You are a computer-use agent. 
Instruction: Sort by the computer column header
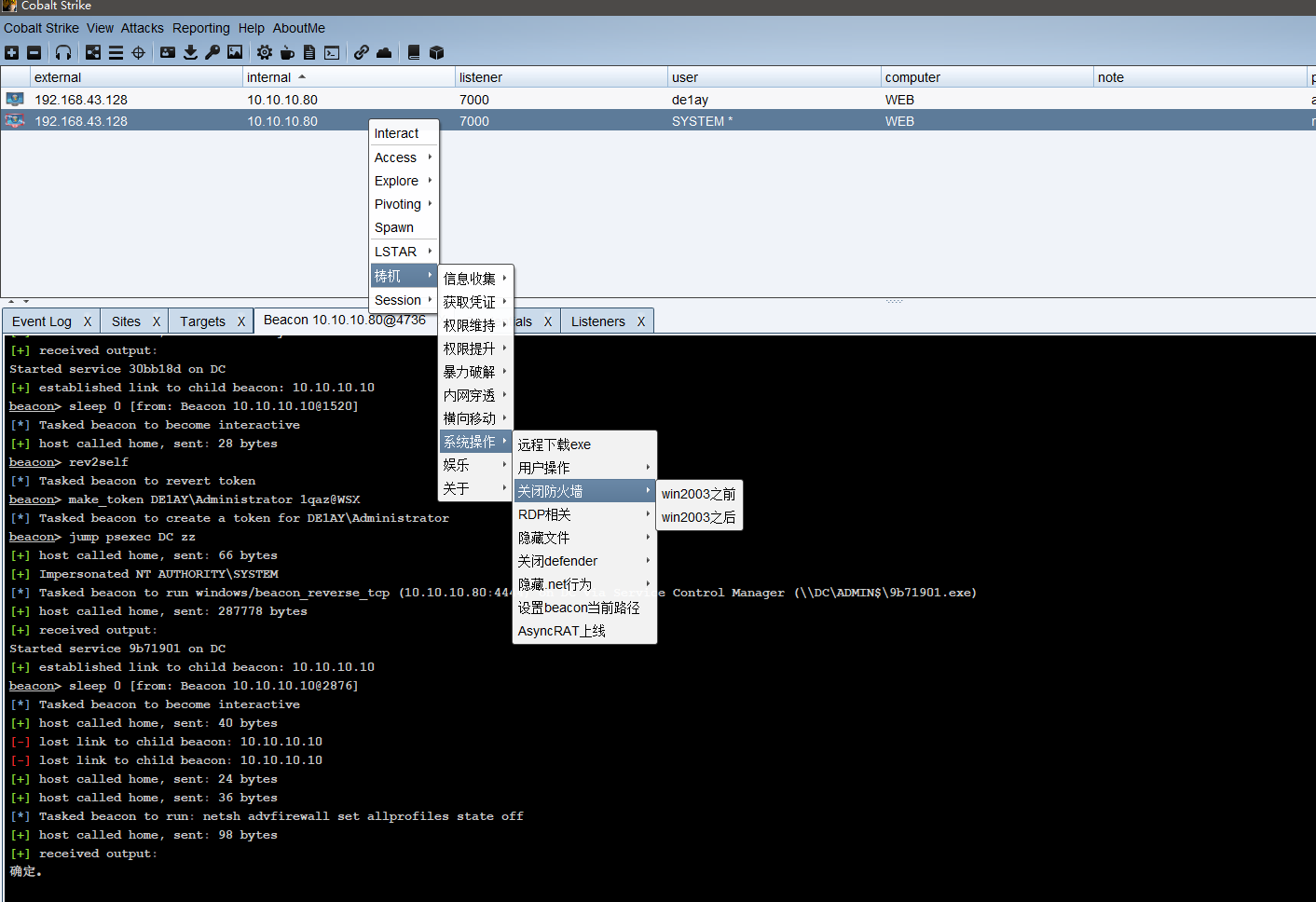tap(987, 77)
